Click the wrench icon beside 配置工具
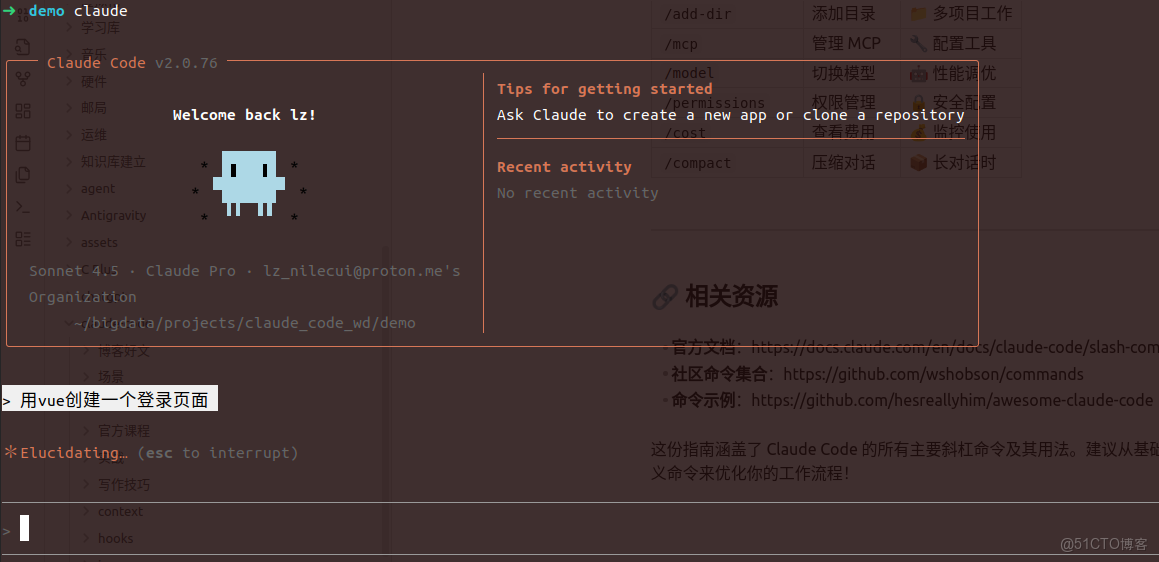The image size is (1159, 562). tap(917, 43)
